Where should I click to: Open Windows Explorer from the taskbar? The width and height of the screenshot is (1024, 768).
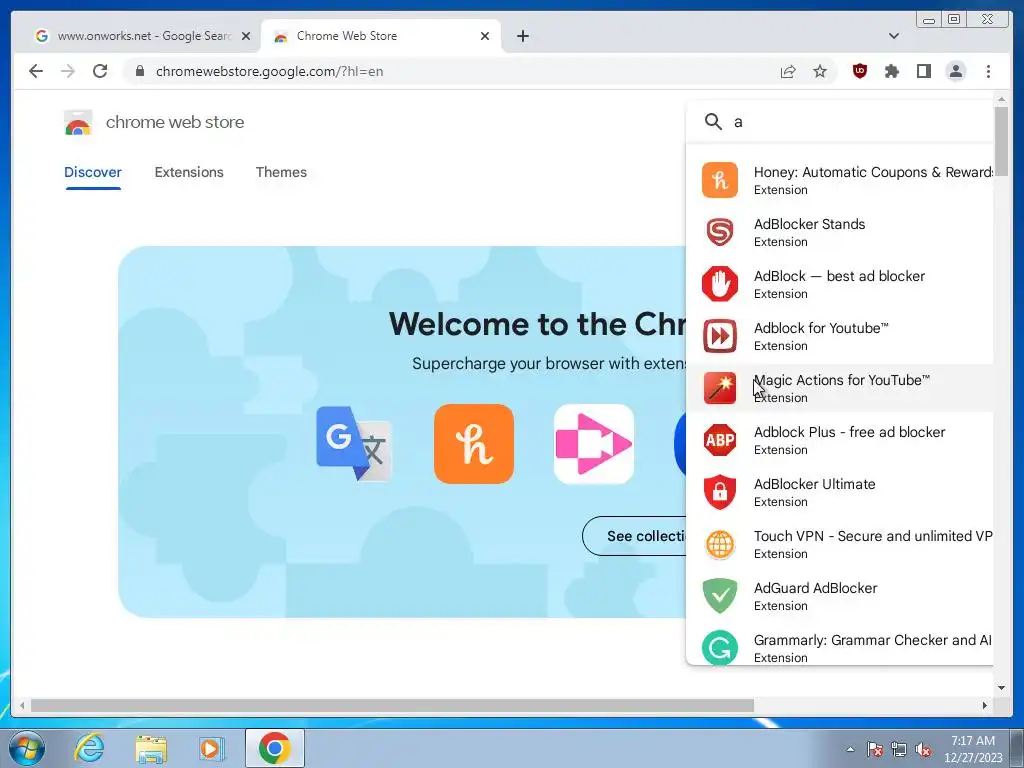tap(151, 748)
